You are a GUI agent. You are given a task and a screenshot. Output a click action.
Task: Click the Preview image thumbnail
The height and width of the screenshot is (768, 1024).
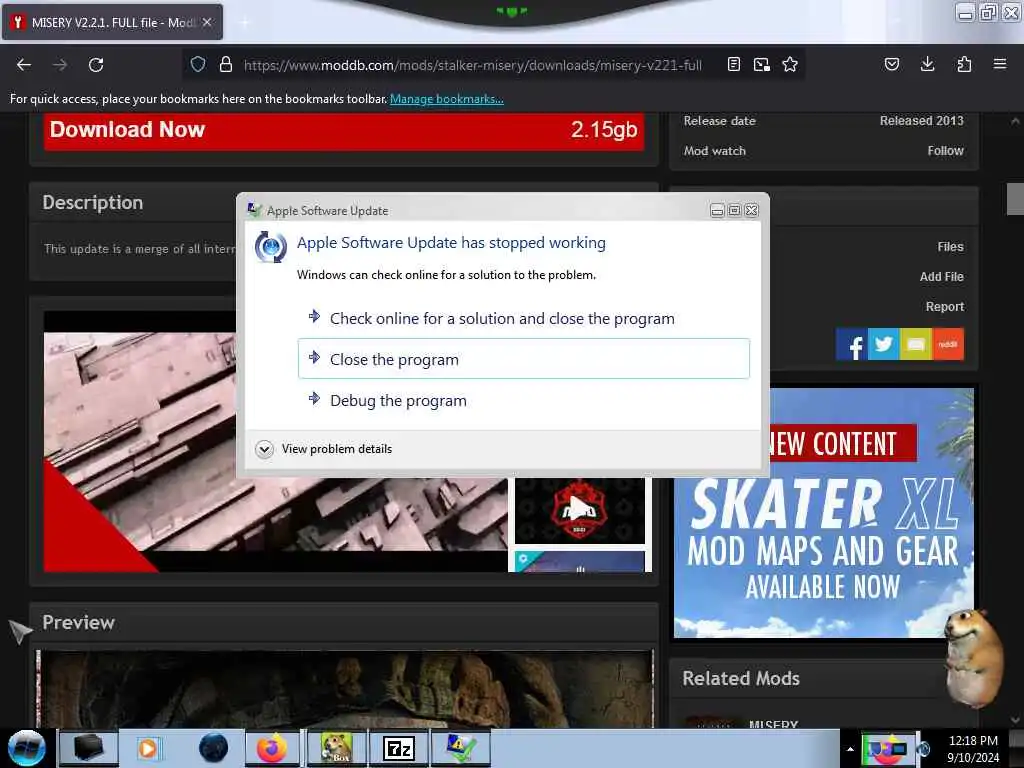pyautogui.click(x=345, y=688)
